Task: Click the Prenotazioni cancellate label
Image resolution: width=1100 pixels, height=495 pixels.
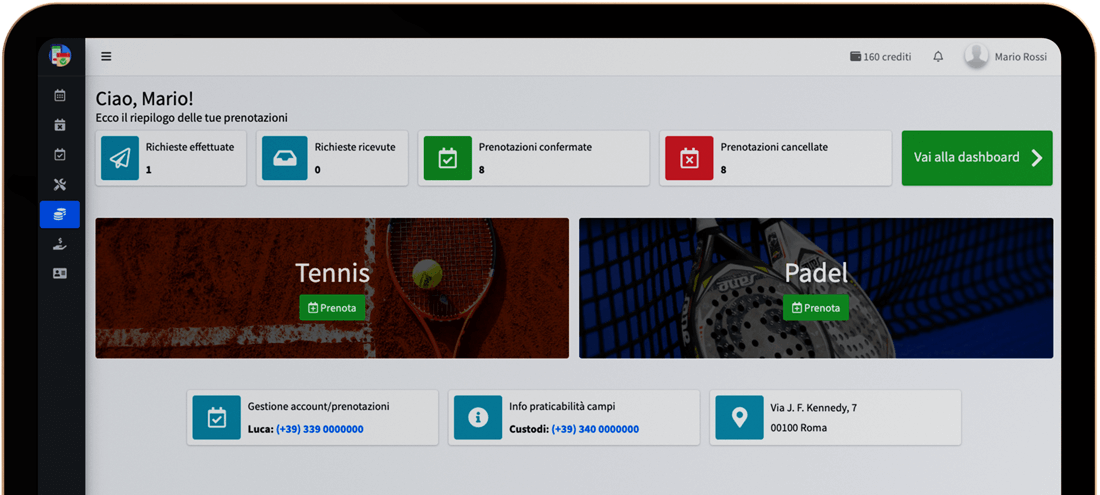Action: pyautogui.click(x=774, y=147)
